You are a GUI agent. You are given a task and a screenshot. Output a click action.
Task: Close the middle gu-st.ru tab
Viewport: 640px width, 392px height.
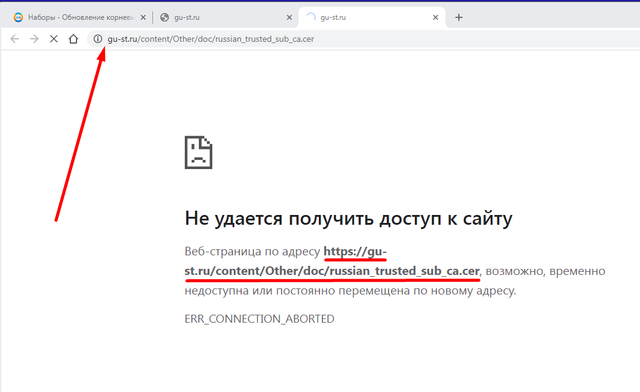(x=289, y=18)
